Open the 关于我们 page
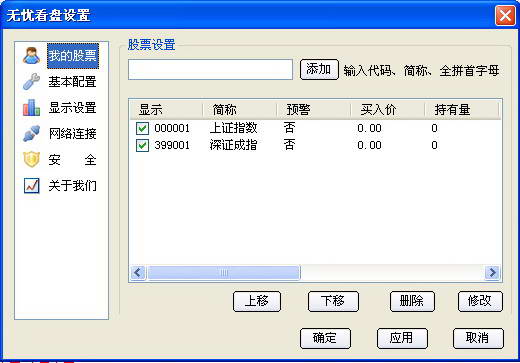 72,186
